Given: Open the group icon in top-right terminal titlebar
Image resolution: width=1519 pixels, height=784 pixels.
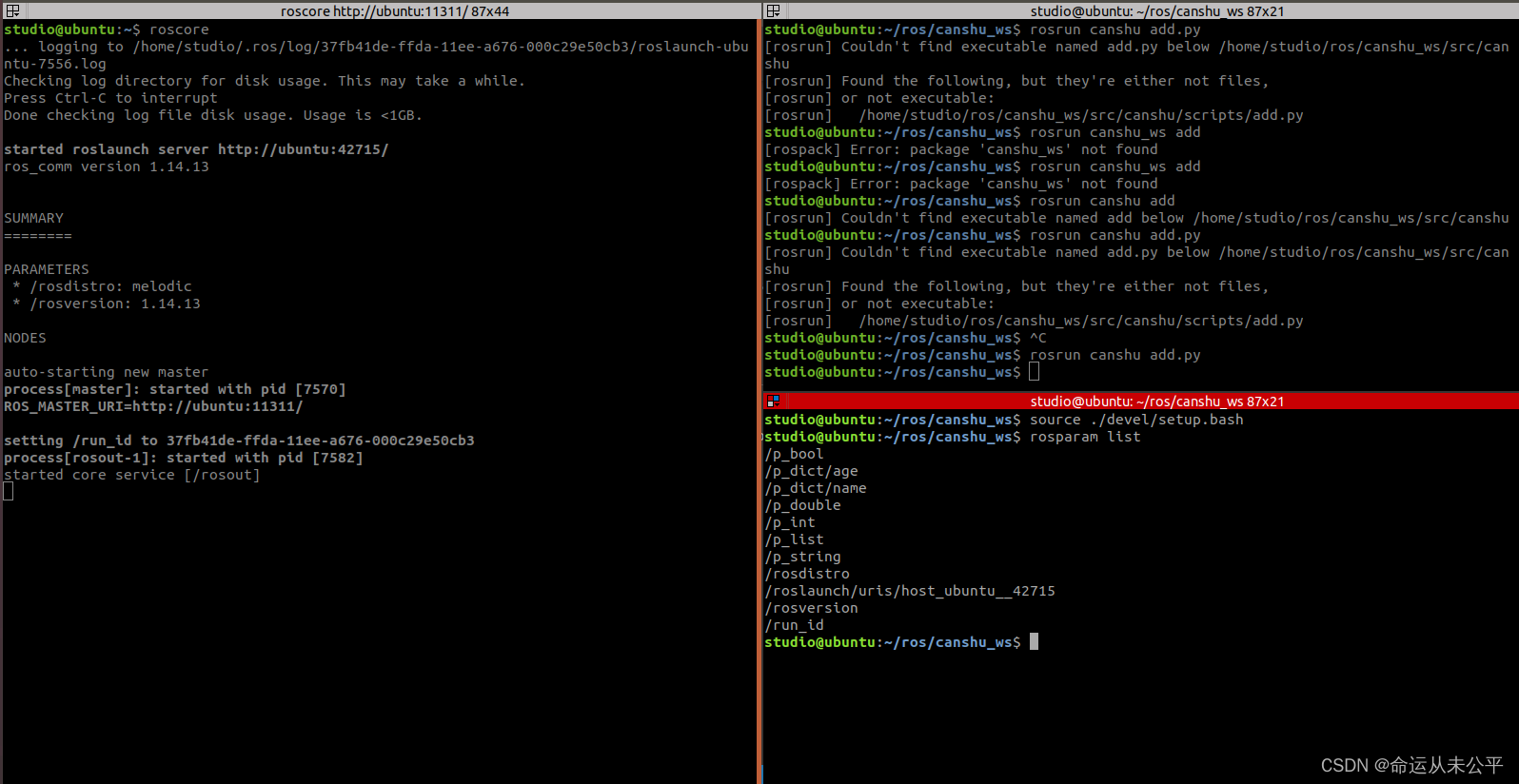Looking at the screenshot, I should pos(773,10).
